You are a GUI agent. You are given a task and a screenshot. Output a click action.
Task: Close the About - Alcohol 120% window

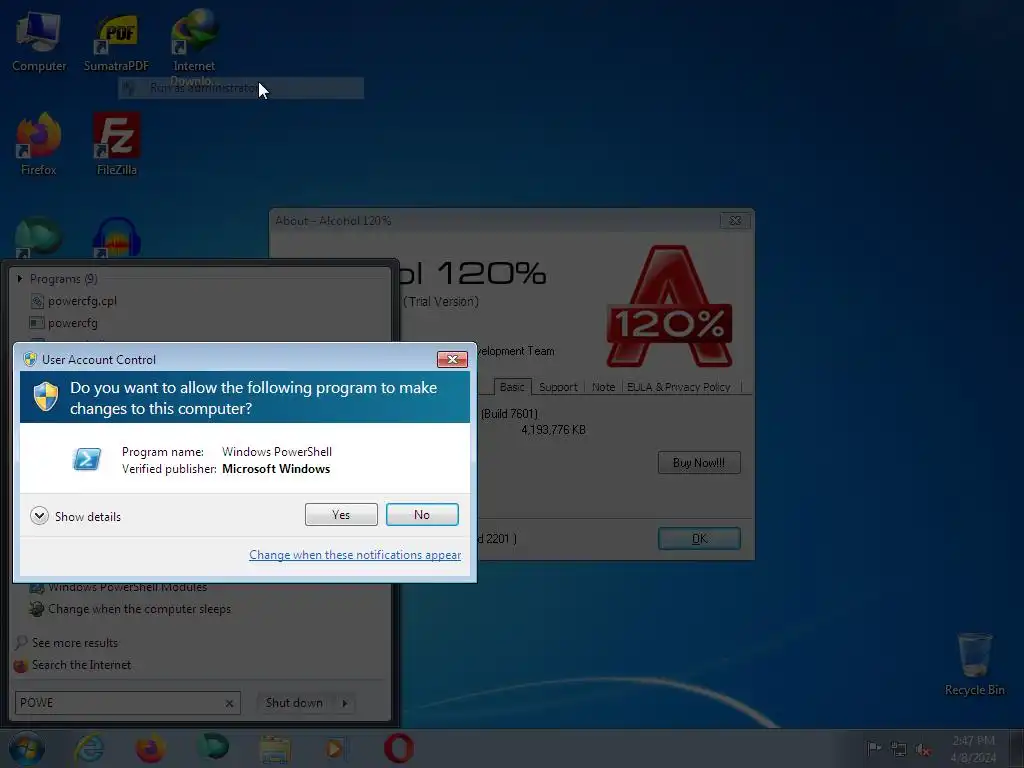tap(735, 221)
